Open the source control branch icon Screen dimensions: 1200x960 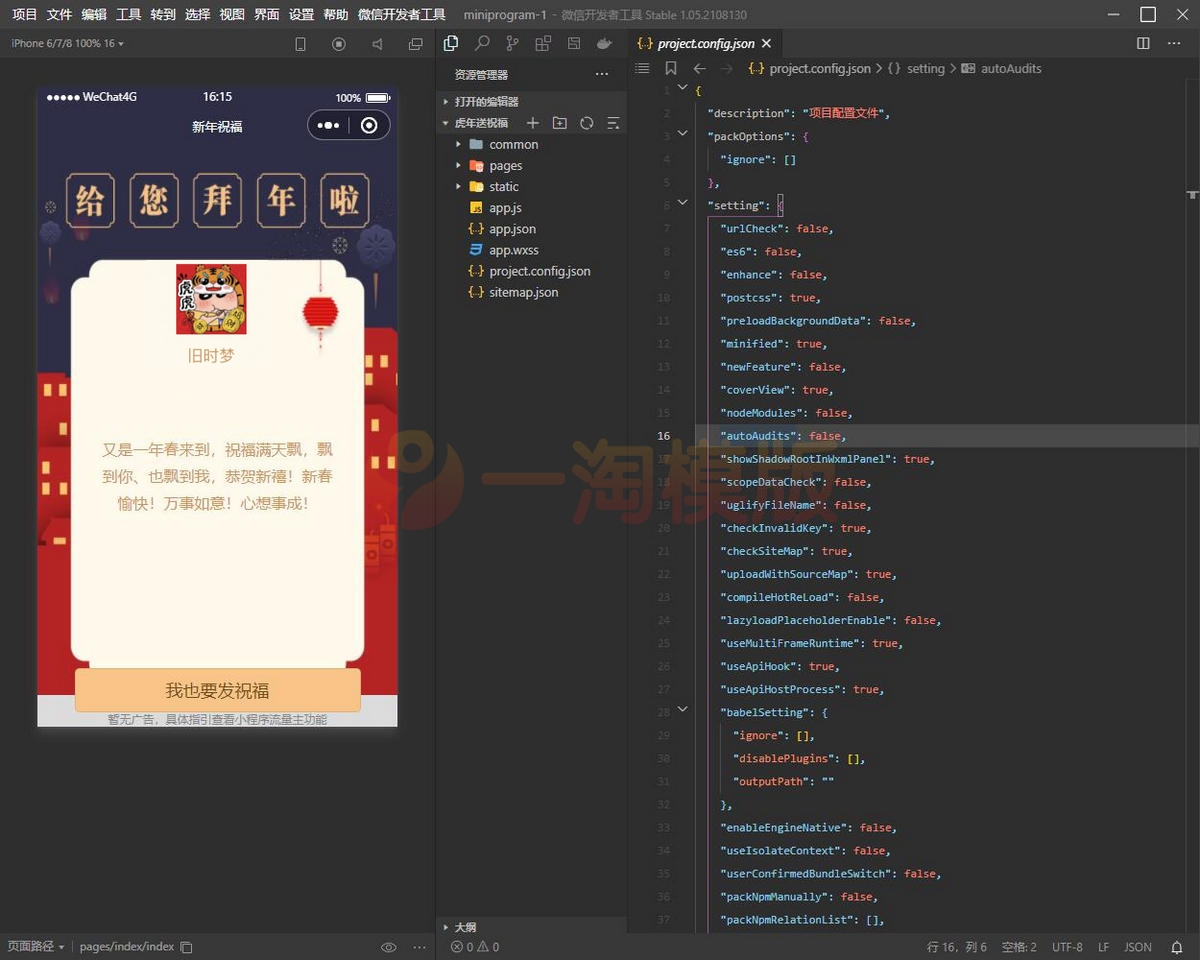pos(512,44)
